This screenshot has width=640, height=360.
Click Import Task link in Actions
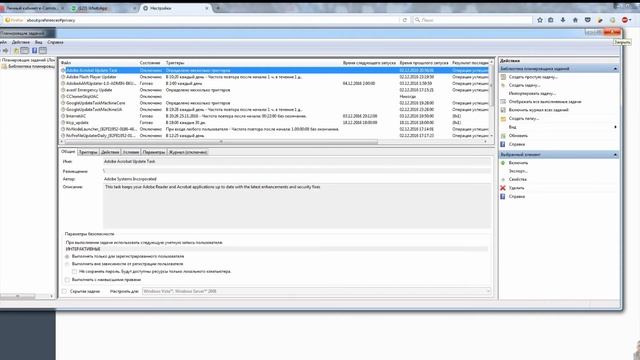click(x=532, y=93)
